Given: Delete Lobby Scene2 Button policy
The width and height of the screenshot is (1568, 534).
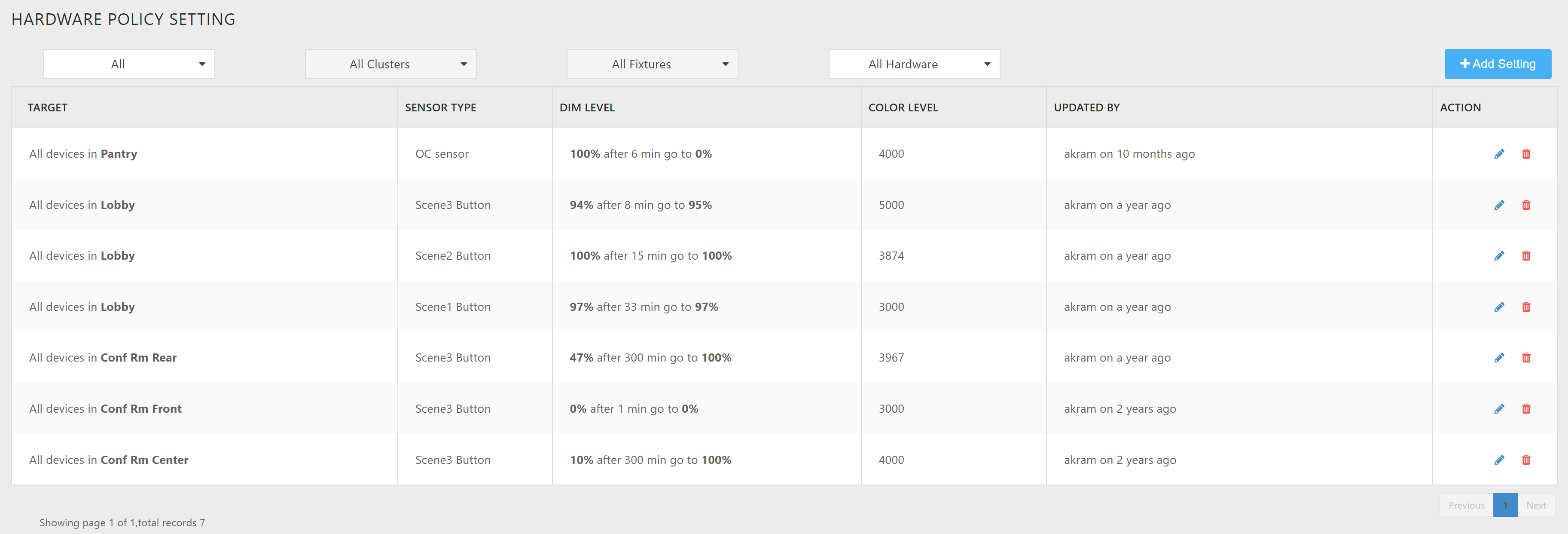Looking at the screenshot, I should pos(1525,256).
